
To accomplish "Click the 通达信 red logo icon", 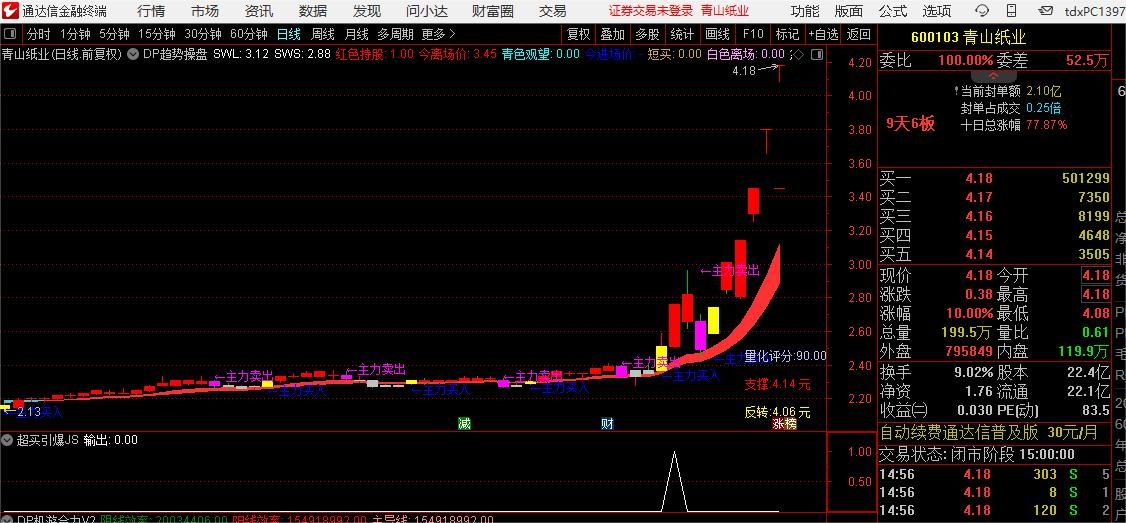I will pos(11,11).
